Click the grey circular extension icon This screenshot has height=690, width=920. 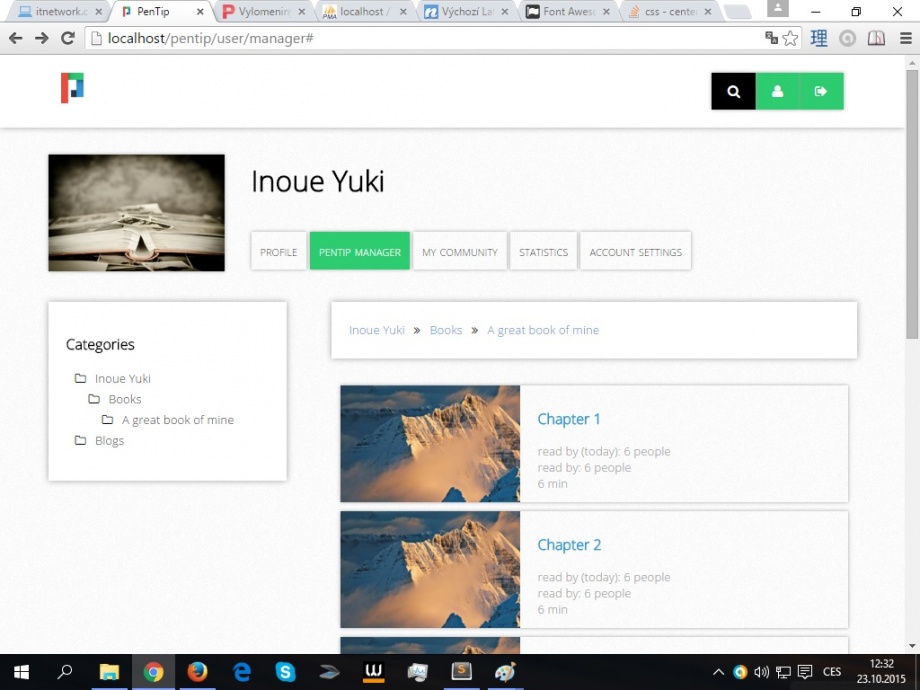tap(847, 39)
